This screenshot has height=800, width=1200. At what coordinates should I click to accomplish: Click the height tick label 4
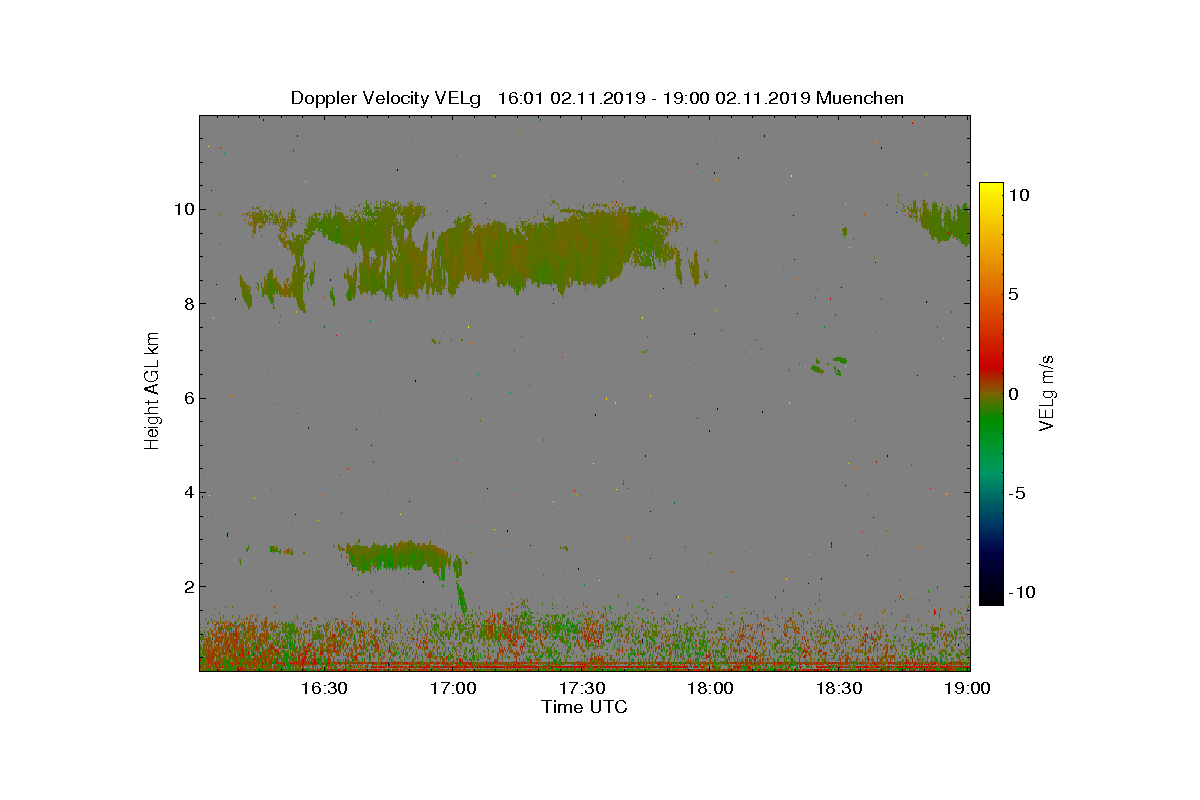(x=187, y=492)
